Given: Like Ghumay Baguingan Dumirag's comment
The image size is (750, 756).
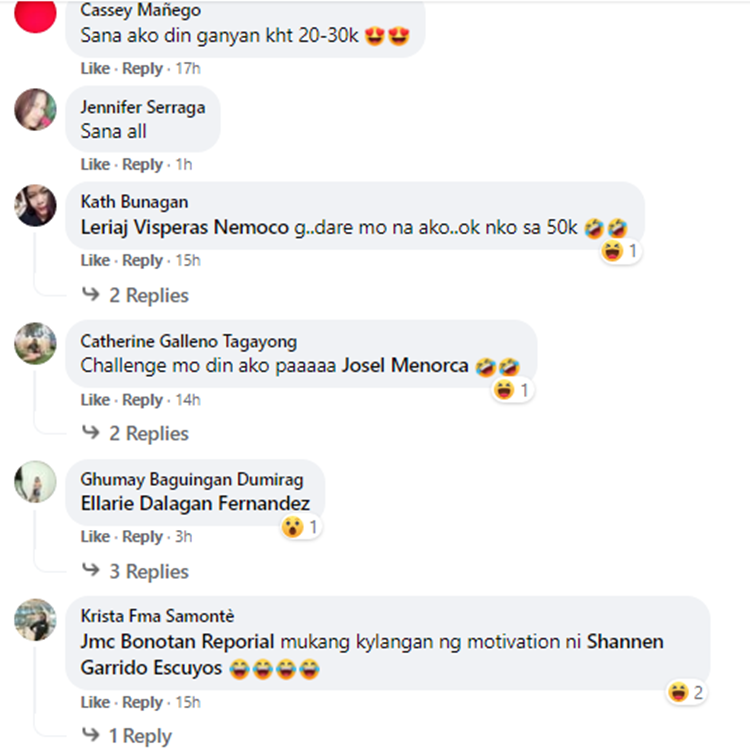Looking at the screenshot, I should [x=95, y=537].
